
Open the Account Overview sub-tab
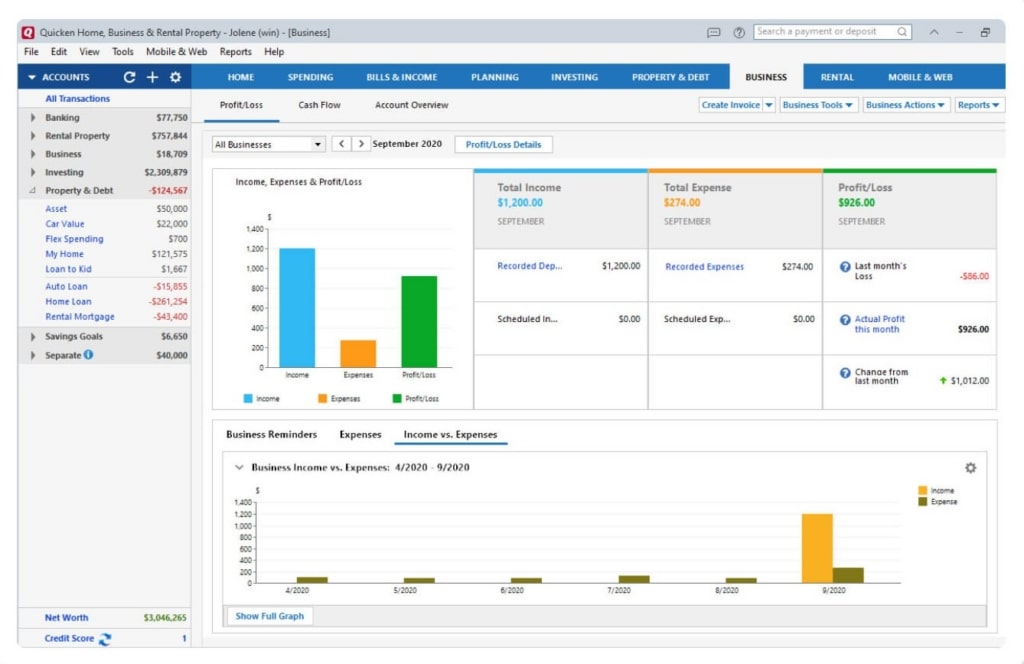411,104
